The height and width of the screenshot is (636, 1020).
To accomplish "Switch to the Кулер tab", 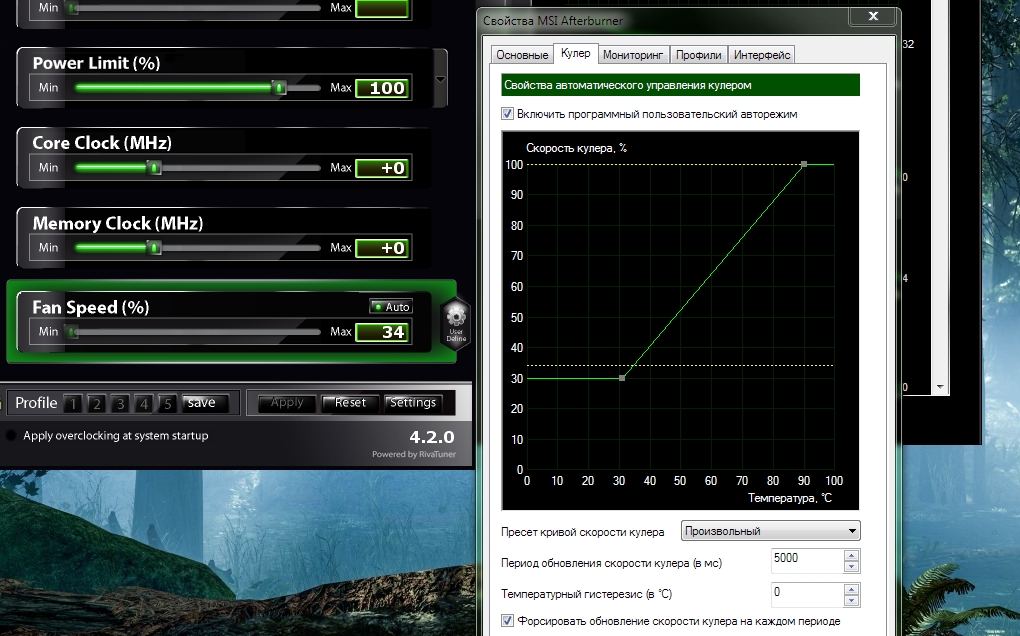I will (x=576, y=53).
